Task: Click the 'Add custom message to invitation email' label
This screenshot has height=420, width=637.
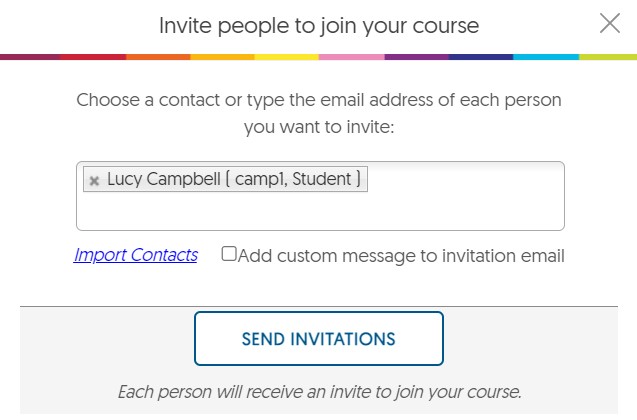Action: [401, 256]
